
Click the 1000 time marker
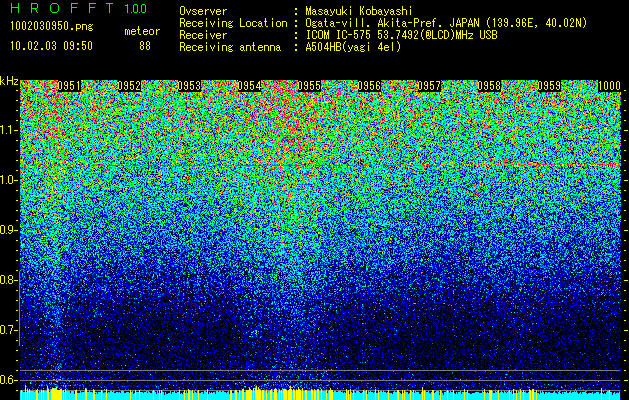pos(609,86)
